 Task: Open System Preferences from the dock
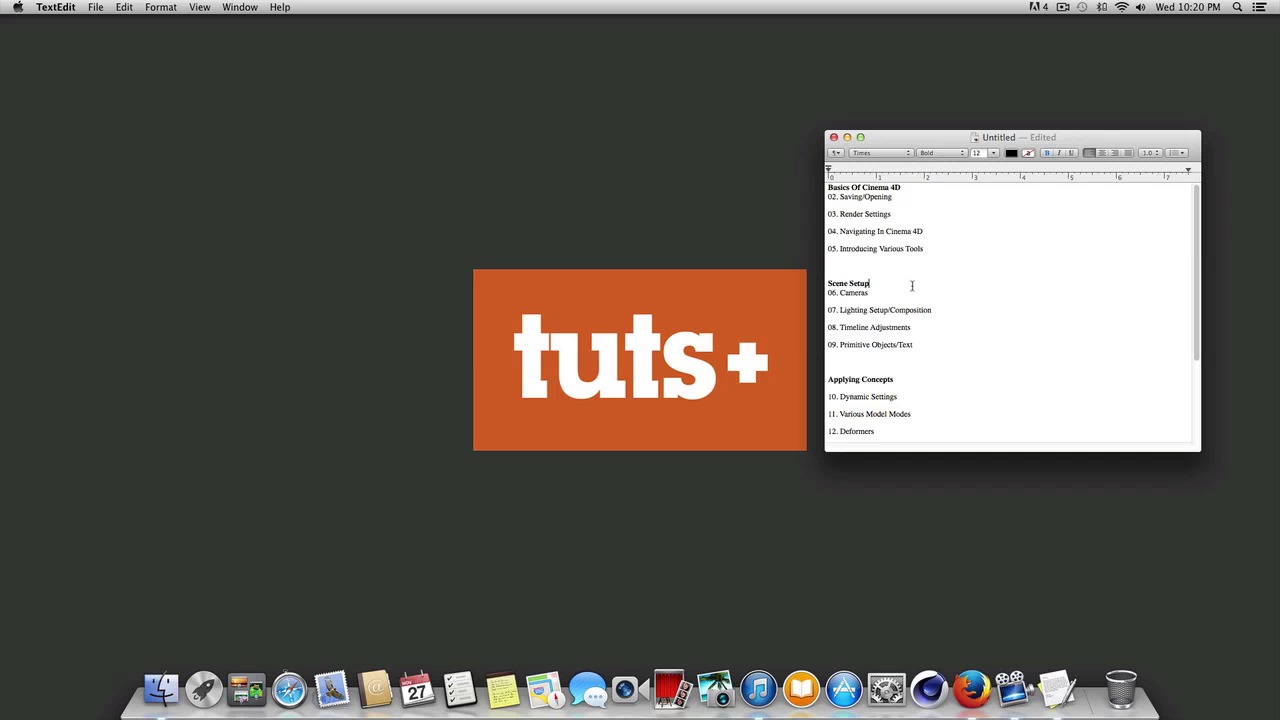pos(886,689)
